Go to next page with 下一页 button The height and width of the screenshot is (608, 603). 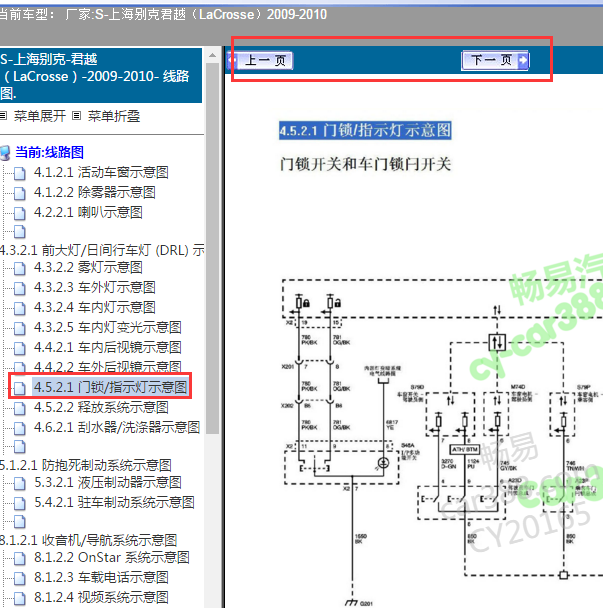click(495, 60)
